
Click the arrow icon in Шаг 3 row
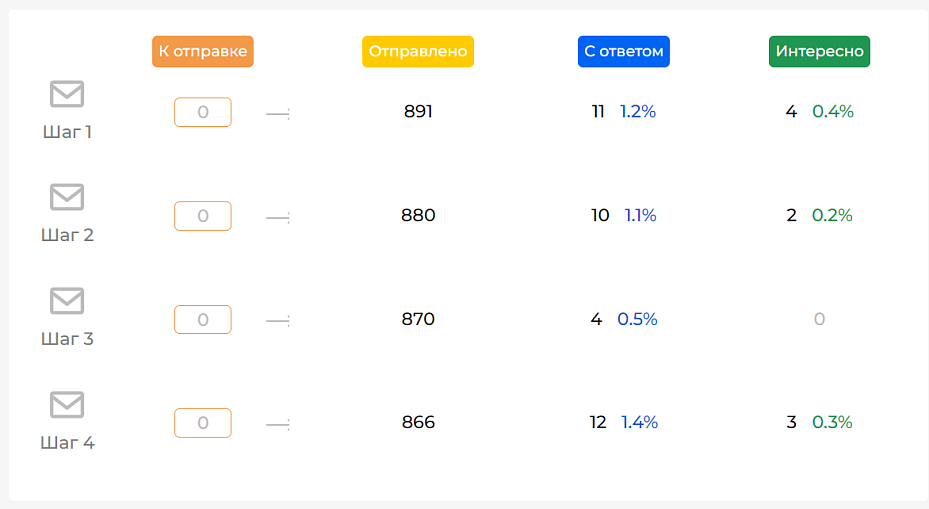[278, 321]
